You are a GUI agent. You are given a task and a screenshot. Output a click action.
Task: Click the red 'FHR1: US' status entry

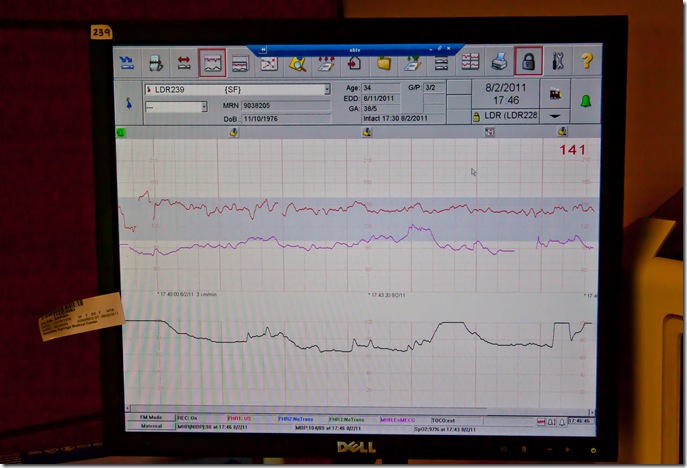pos(239,418)
